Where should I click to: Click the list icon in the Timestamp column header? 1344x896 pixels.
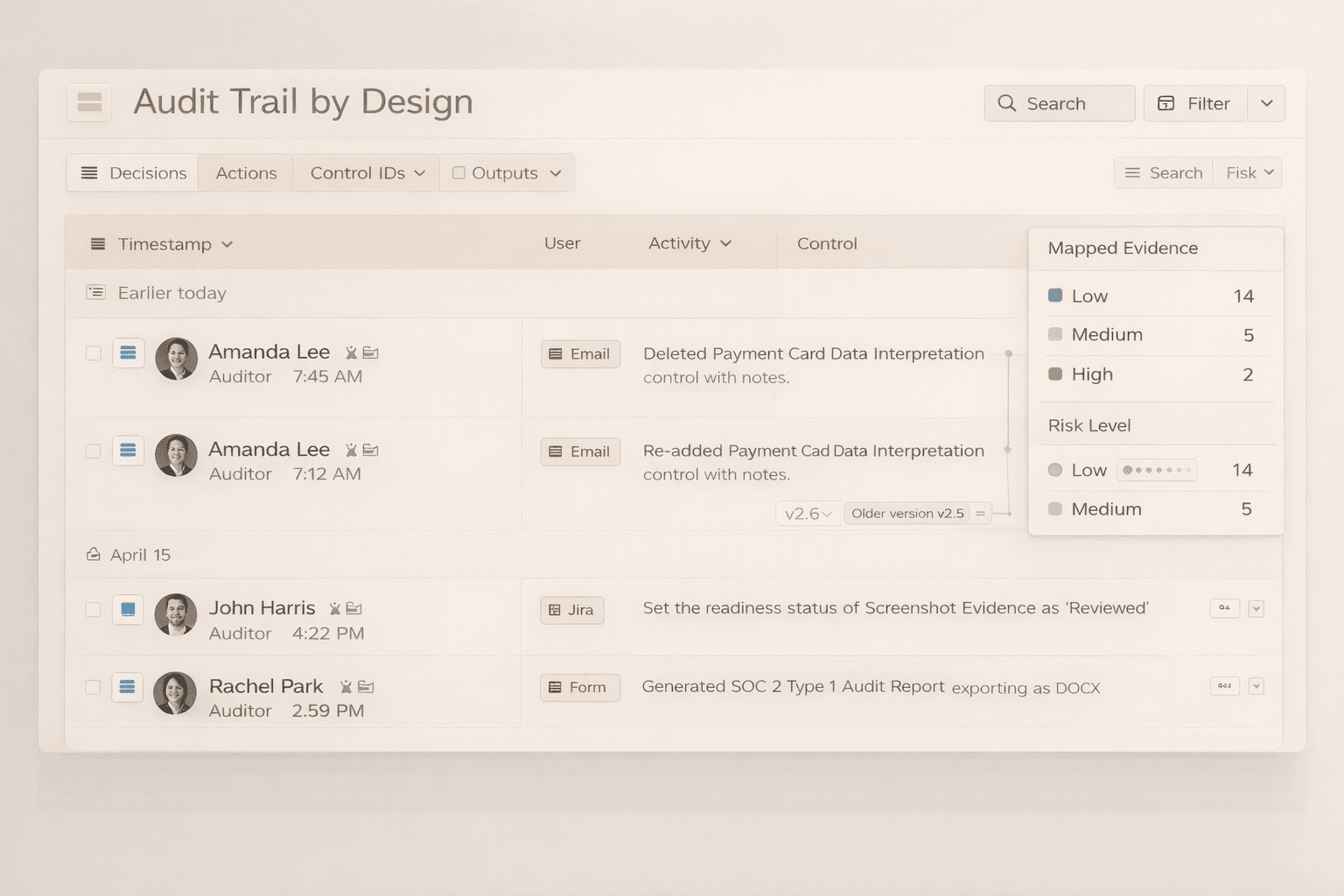pos(97,243)
